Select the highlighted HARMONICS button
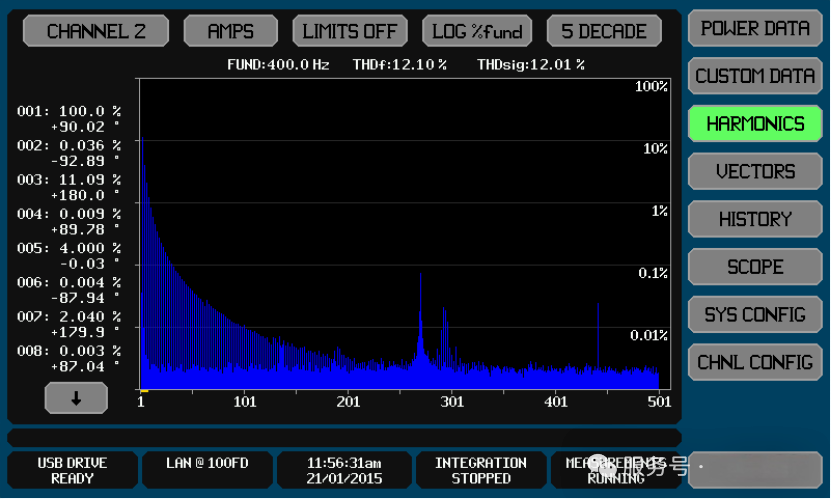 point(755,124)
